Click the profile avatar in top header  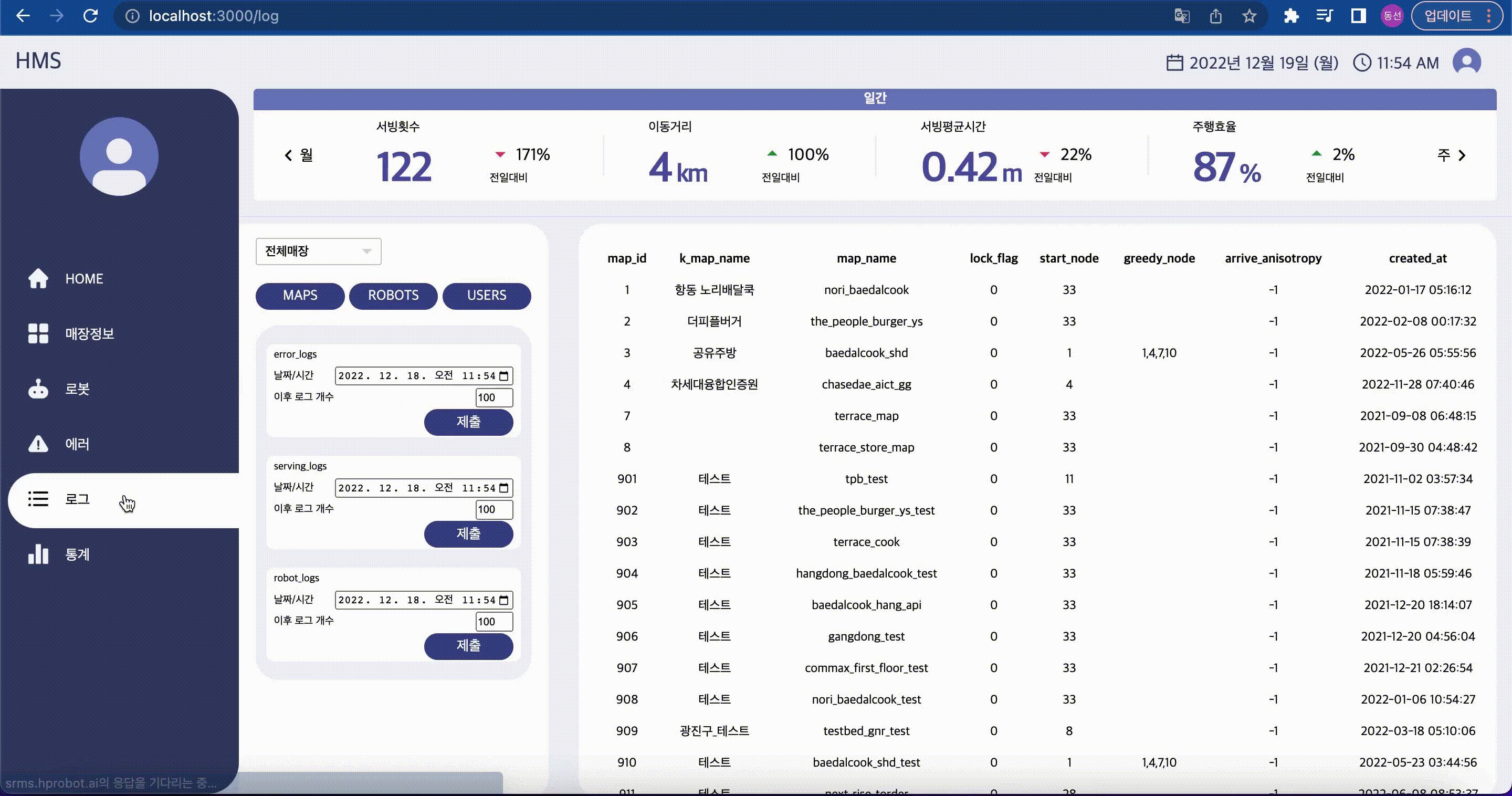pos(1466,62)
